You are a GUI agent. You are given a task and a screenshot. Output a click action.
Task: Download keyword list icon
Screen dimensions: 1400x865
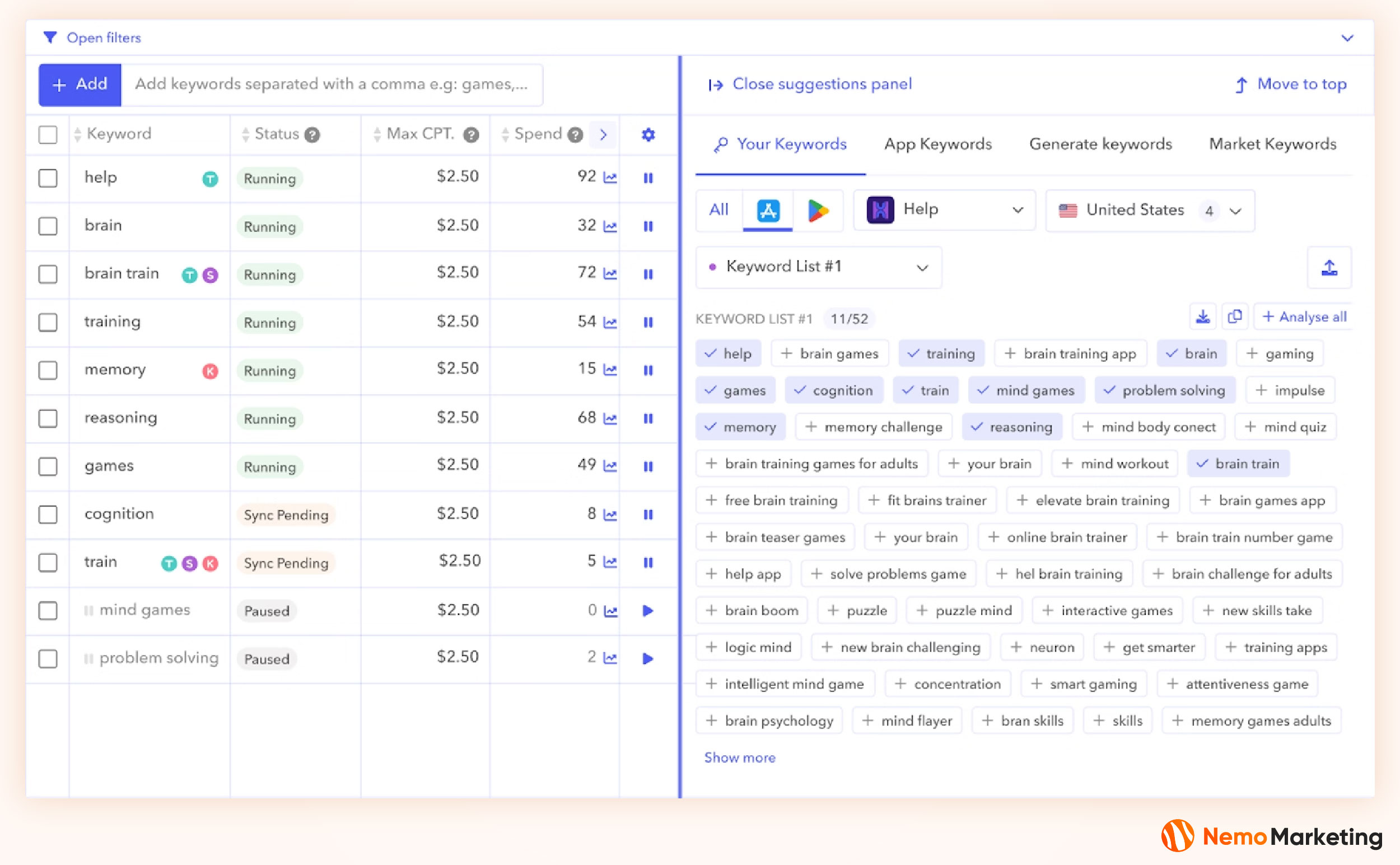pos(1203,317)
